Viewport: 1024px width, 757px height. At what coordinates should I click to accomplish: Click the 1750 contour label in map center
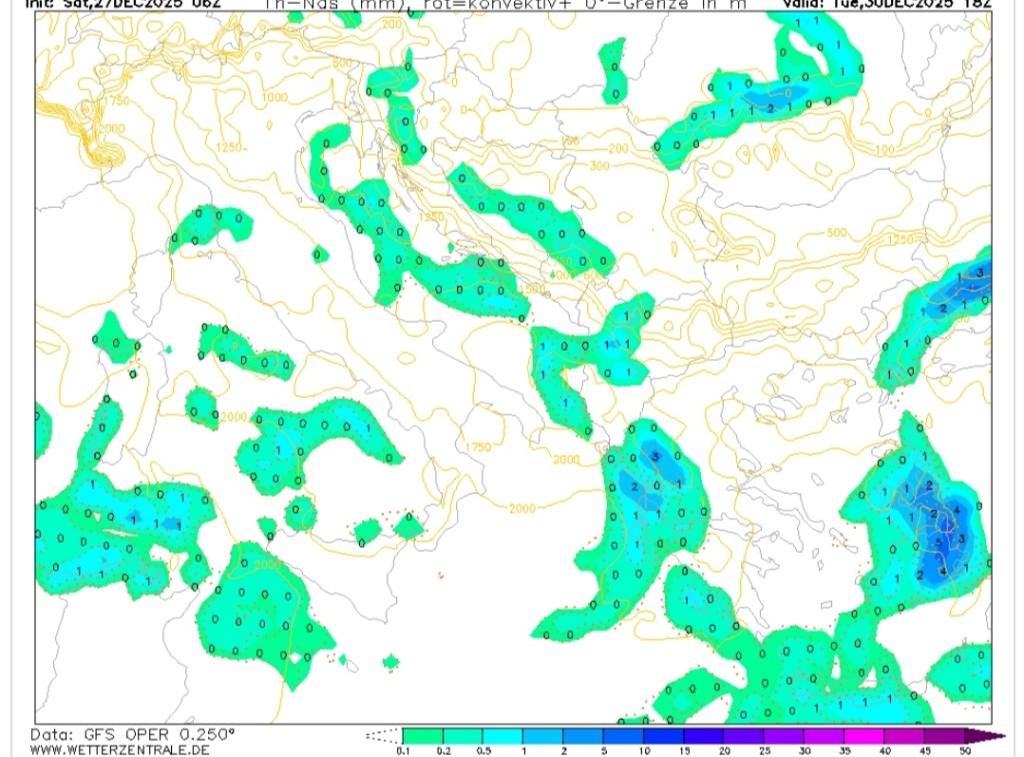click(x=478, y=447)
